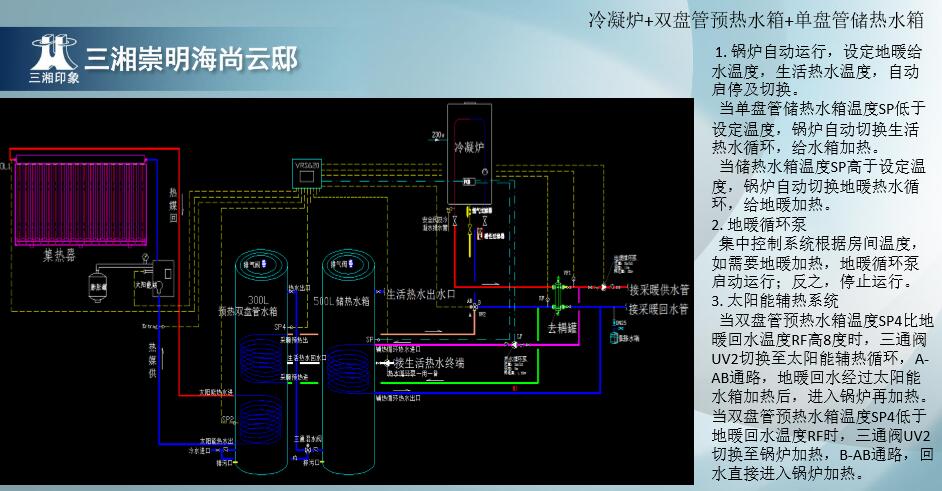Click the heating coil inside the 500L tank
Viewport: 942px width, 491px height.
[x=348, y=367]
